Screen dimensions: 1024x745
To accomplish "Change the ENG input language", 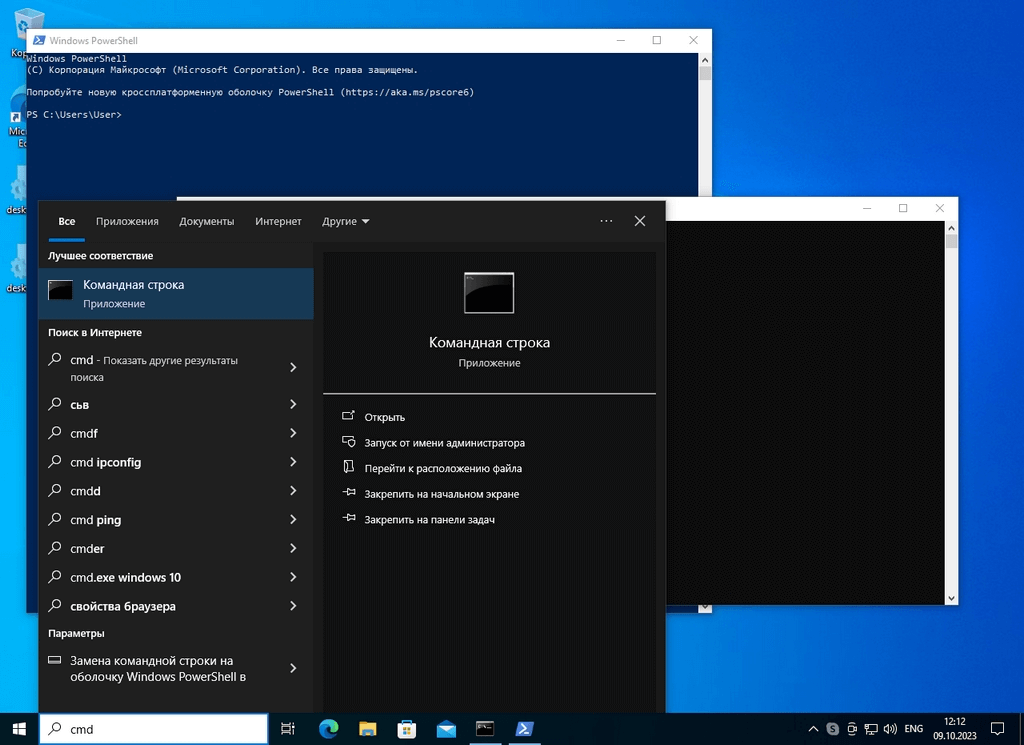I will coord(914,729).
